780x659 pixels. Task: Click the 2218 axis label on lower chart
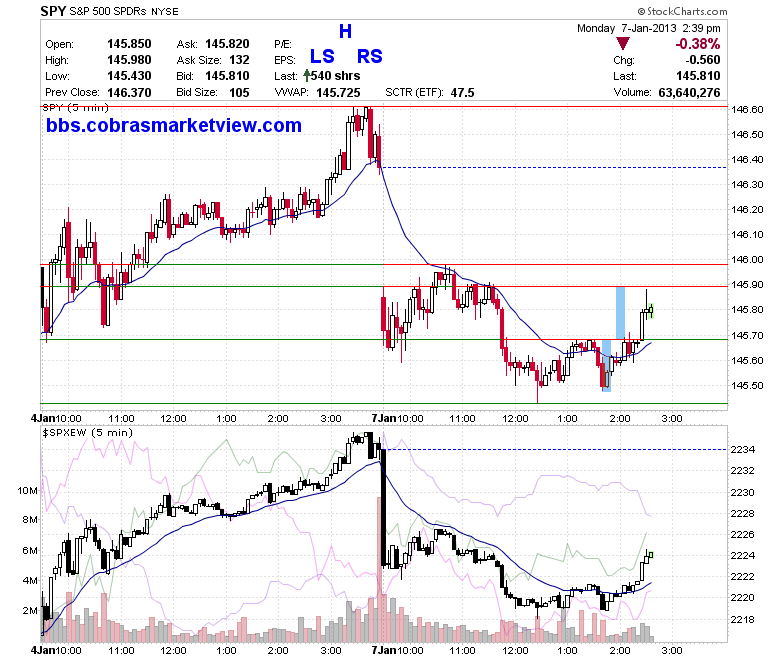coord(742,620)
